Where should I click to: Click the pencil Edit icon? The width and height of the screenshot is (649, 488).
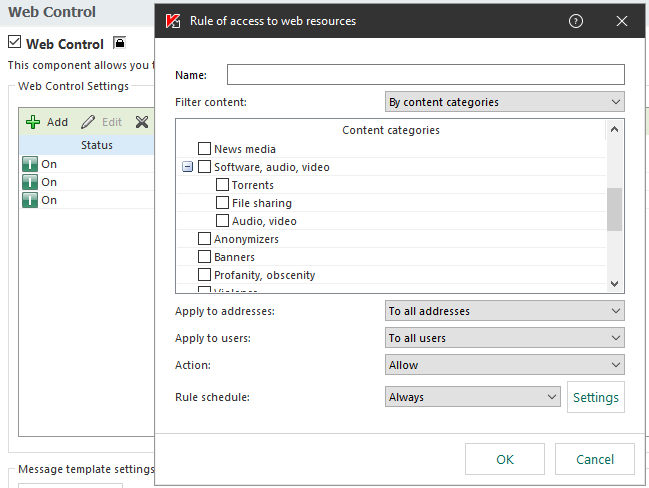(x=89, y=122)
